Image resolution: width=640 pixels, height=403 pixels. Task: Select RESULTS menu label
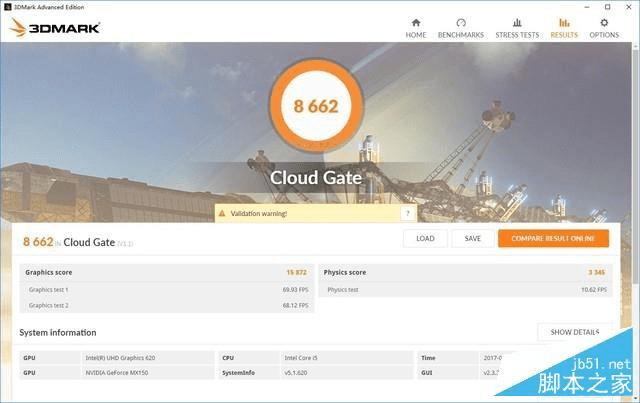tap(564, 35)
